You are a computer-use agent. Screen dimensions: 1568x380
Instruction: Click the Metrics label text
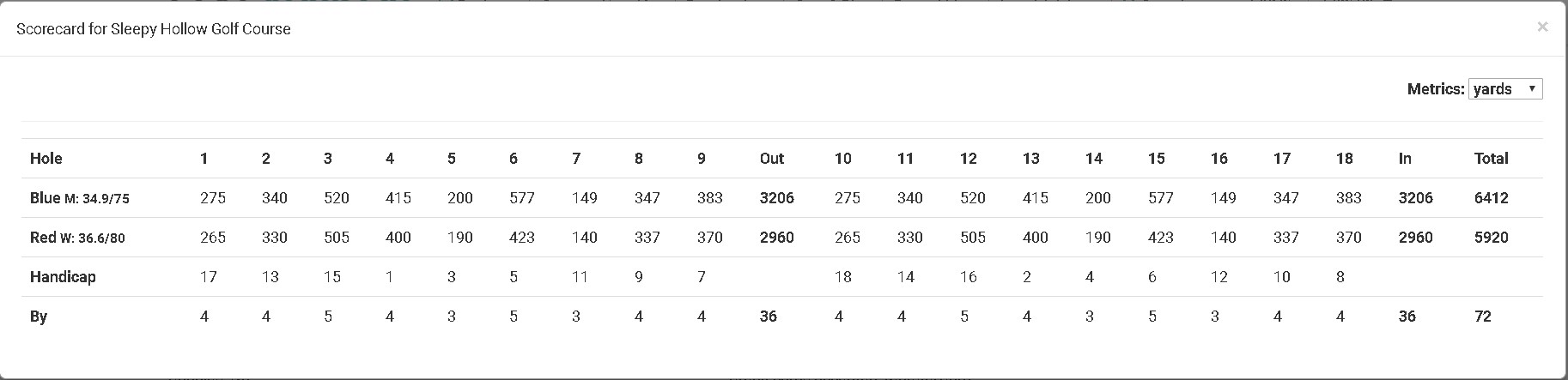[x=1435, y=89]
